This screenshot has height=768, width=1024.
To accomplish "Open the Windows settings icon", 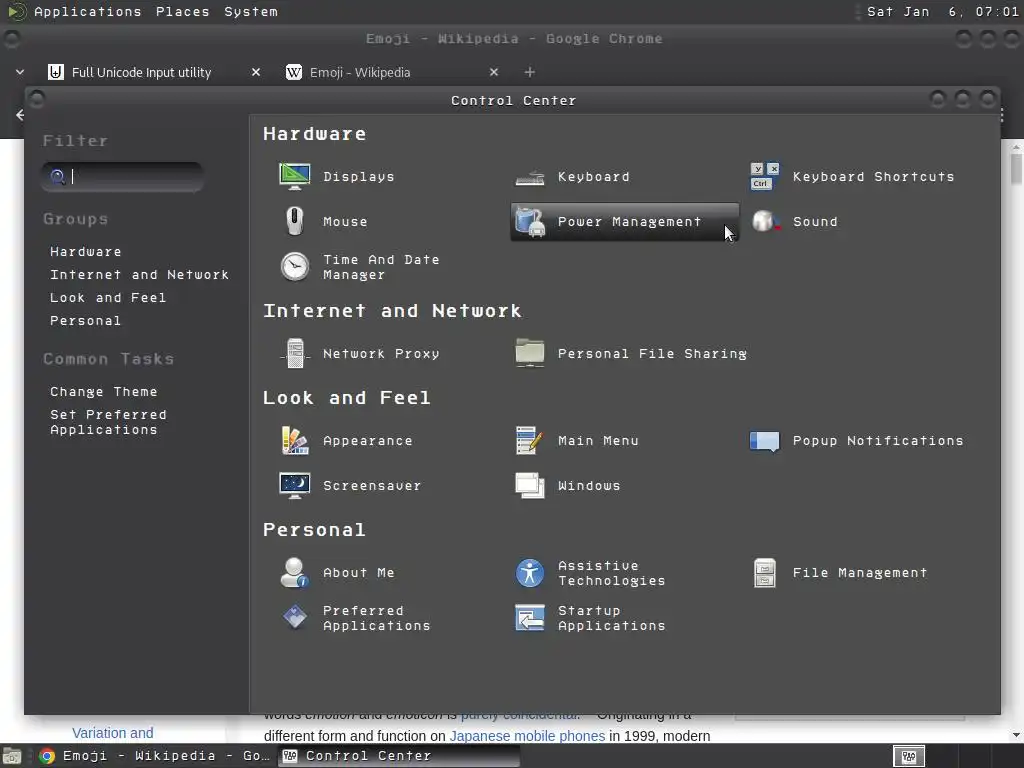I will point(530,485).
